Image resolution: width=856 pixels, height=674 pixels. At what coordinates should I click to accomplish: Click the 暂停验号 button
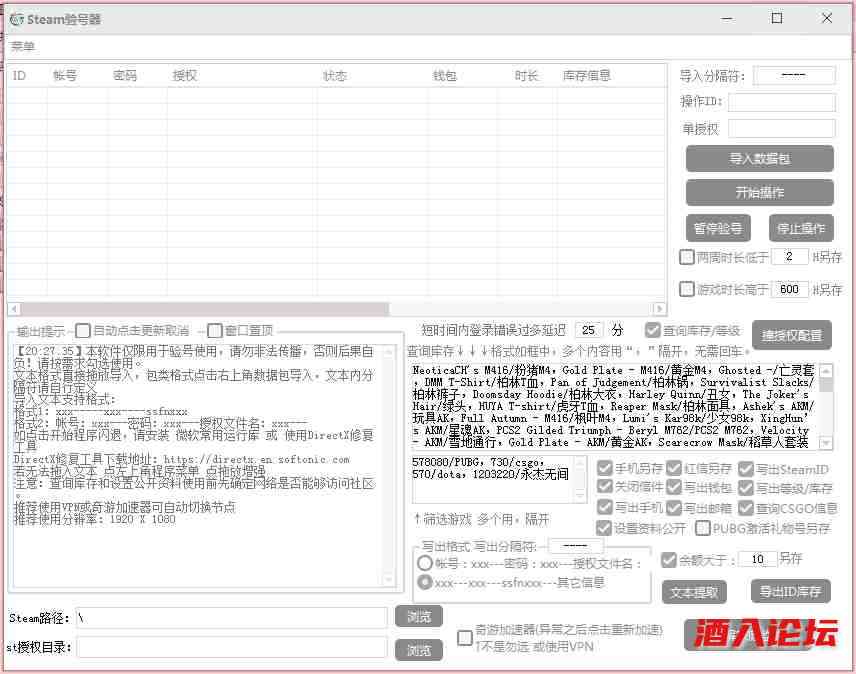pyautogui.click(x=718, y=228)
